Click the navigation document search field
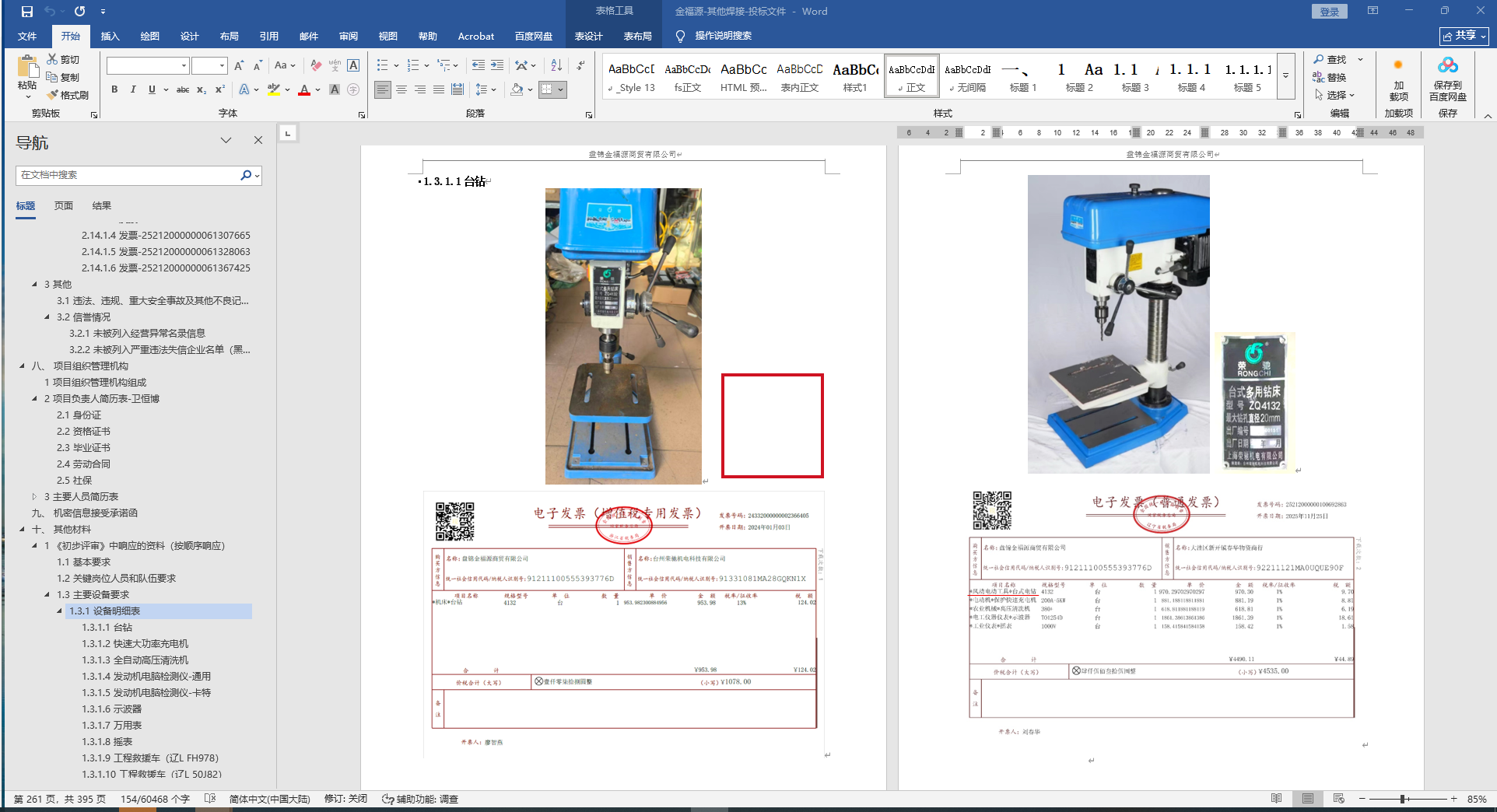Viewport: 1497px width, 812px height. (x=128, y=175)
